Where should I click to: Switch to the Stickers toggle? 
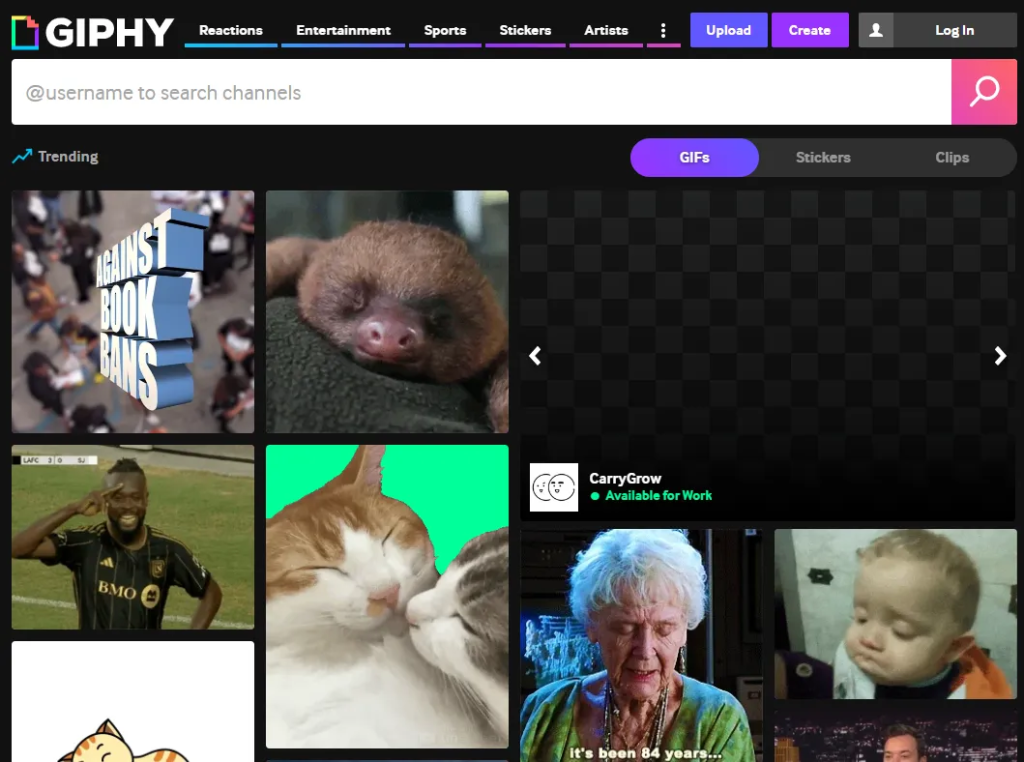click(x=823, y=157)
